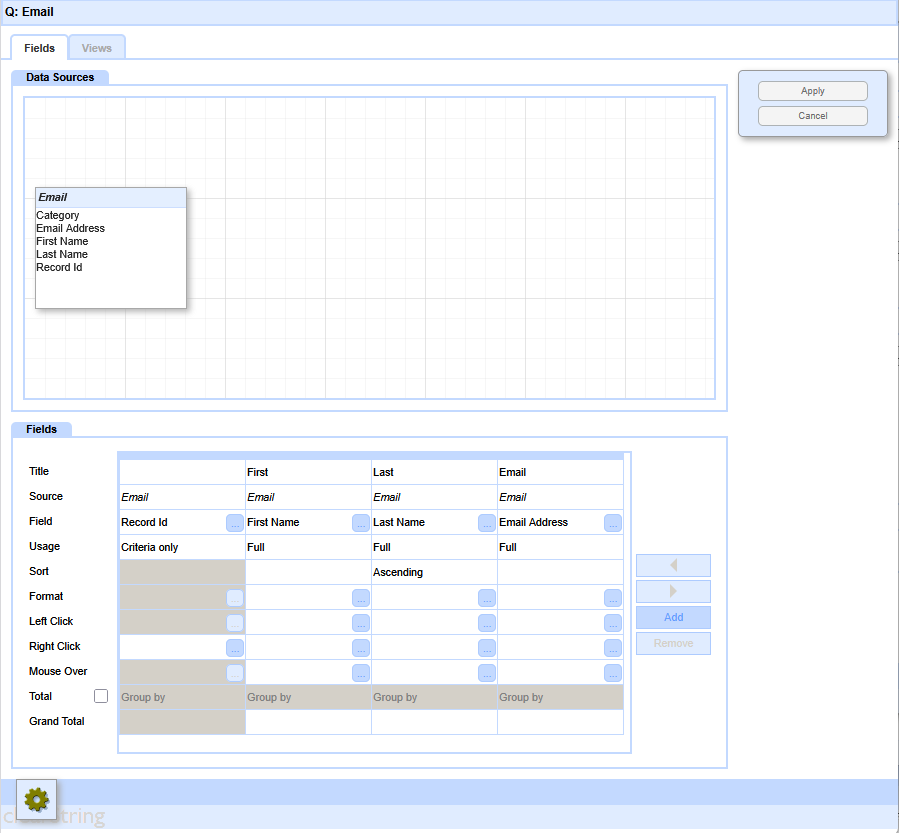Screen dimensions: 899x833
Task: Open Right Click editor in First Name column
Action: 361,648
